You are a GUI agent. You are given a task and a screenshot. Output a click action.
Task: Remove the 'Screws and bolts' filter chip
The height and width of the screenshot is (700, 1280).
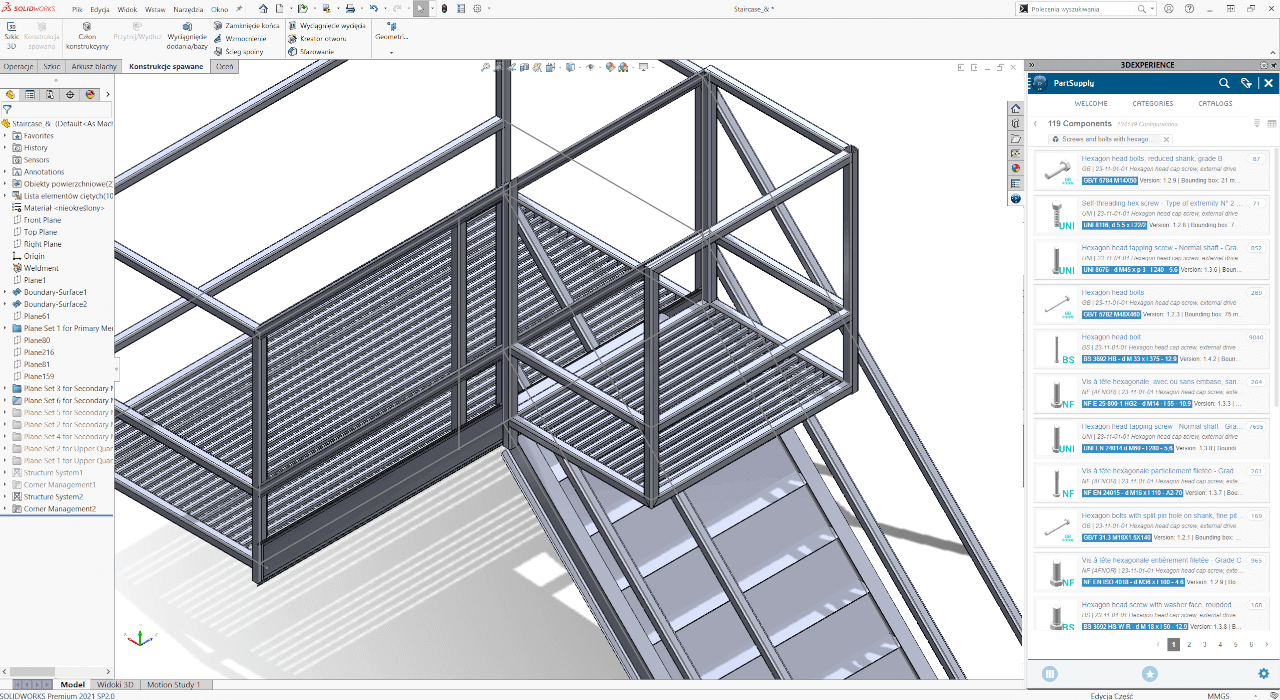click(x=1166, y=139)
